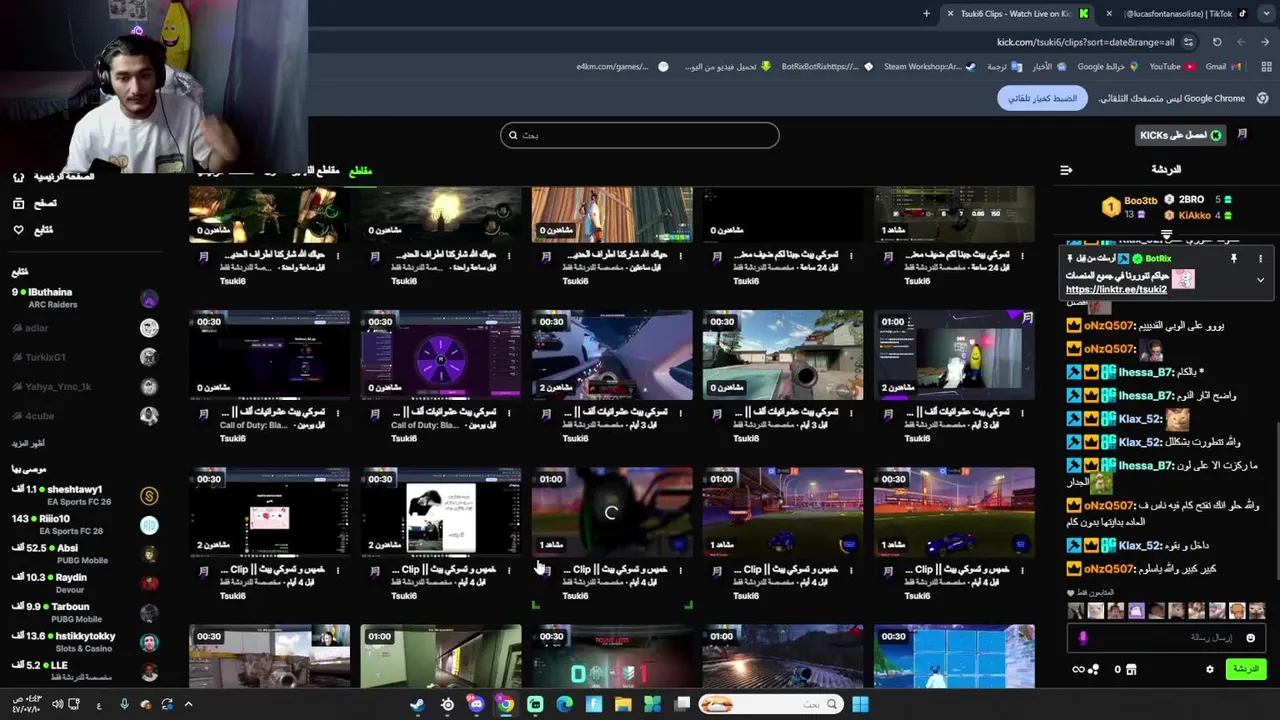Open Absi PUBG Mobile channel
Image resolution: width=1280 pixels, height=720 pixels.
pyautogui.click(x=85, y=554)
